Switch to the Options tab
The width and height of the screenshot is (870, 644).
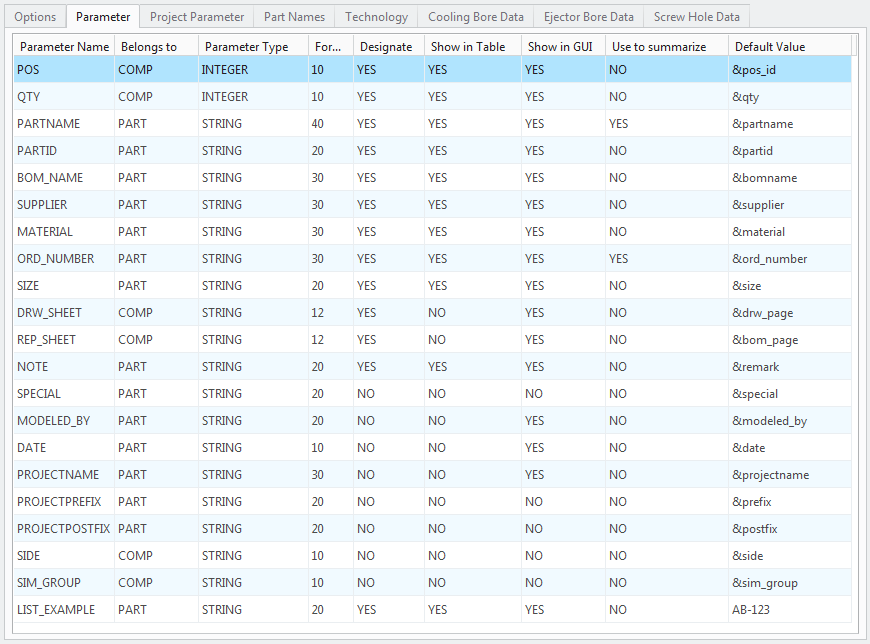(35, 17)
